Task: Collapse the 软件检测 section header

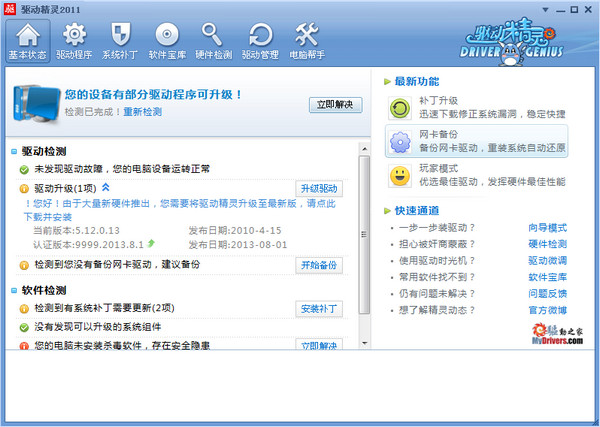Action: pyautogui.click(x=14, y=290)
